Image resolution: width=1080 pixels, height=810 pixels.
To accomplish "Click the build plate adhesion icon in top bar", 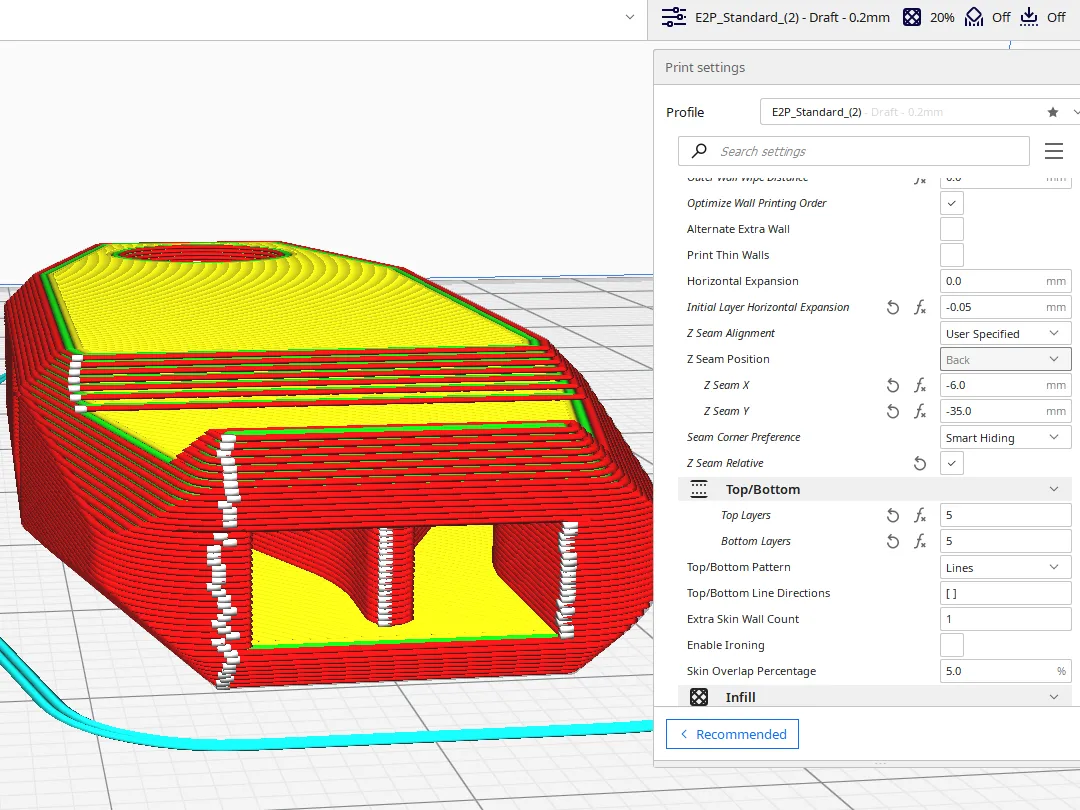I will [1029, 17].
